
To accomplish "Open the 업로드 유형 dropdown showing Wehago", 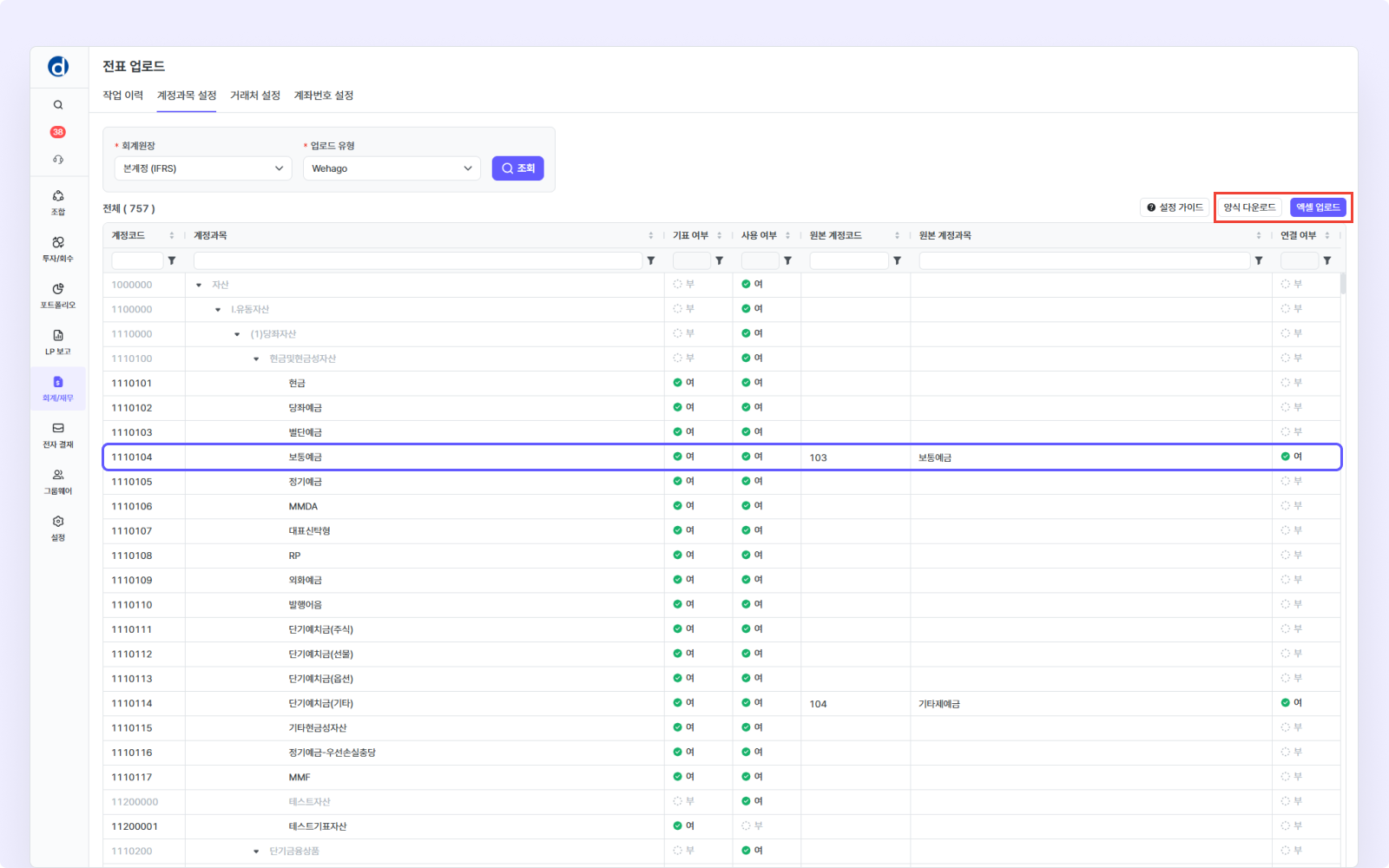I will click(x=392, y=168).
